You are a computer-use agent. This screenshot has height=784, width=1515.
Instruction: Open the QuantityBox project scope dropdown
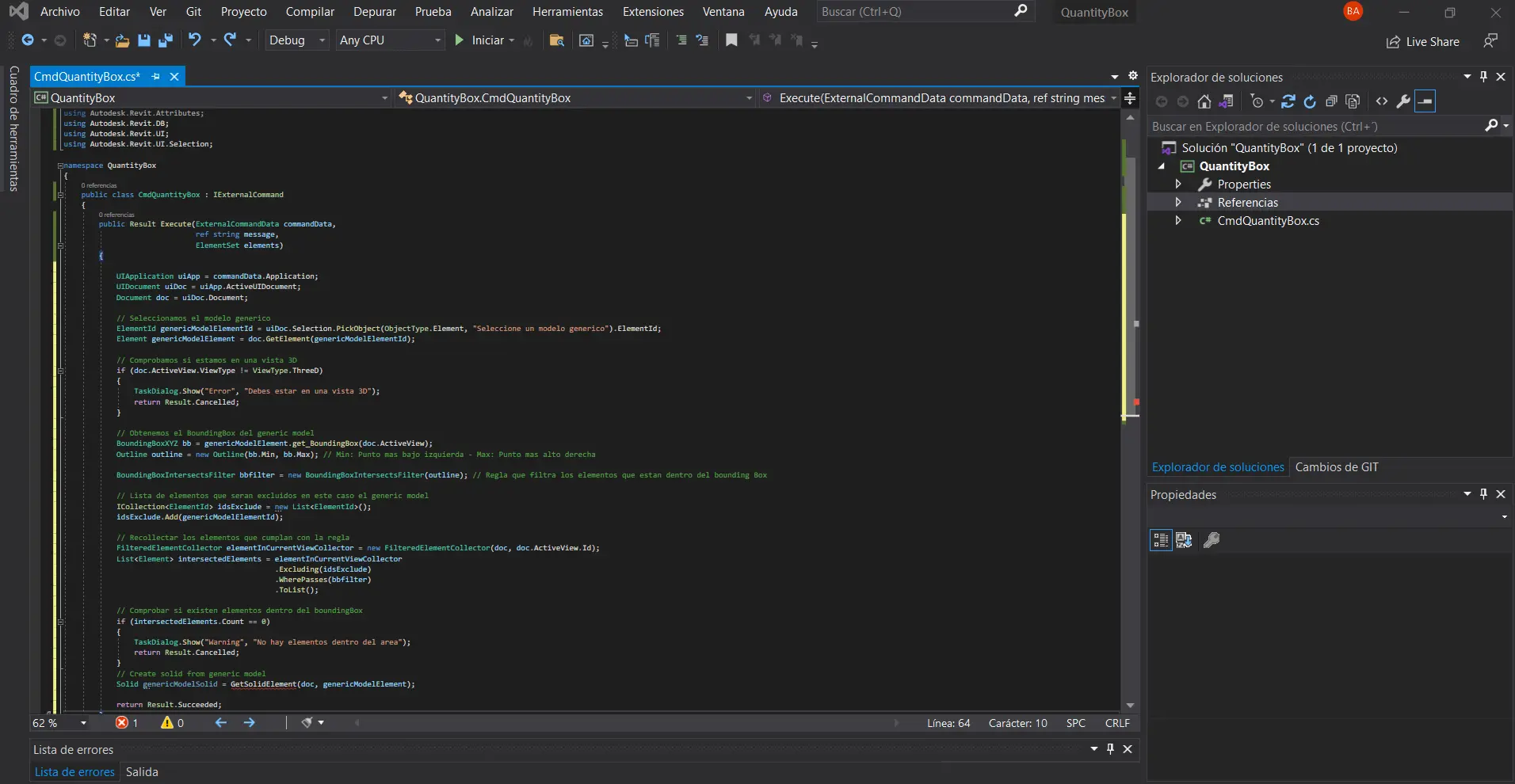(x=212, y=98)
